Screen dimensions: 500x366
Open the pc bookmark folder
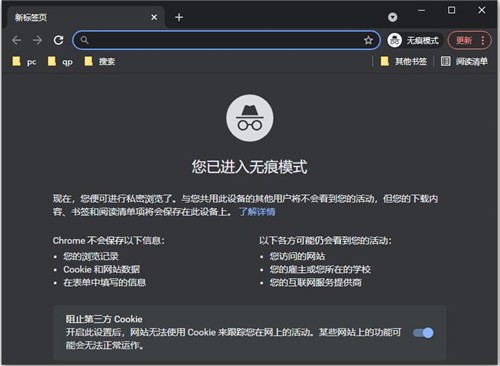[24, 61]
